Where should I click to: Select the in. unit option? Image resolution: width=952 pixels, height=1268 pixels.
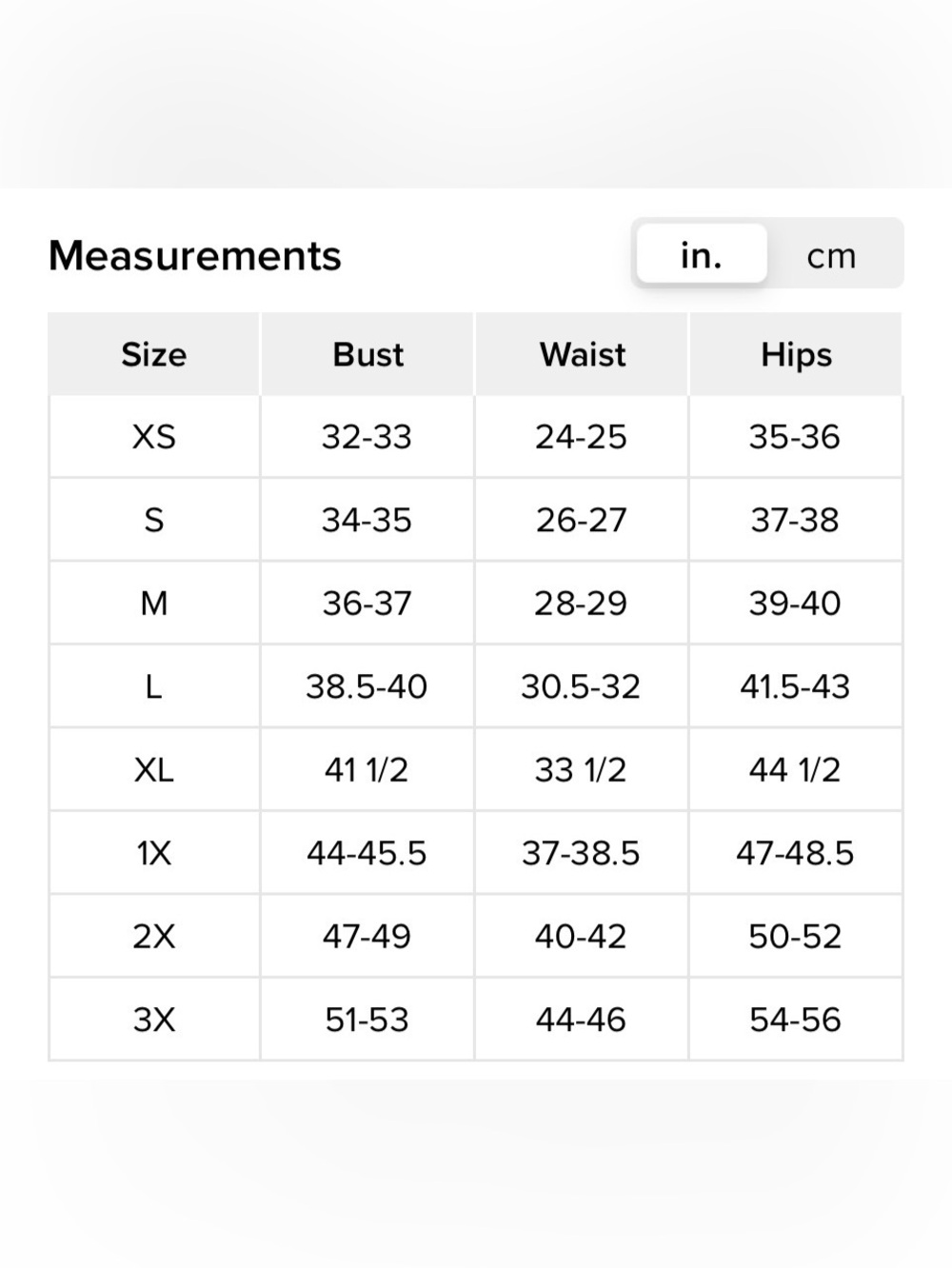click(x=702, y=254)
